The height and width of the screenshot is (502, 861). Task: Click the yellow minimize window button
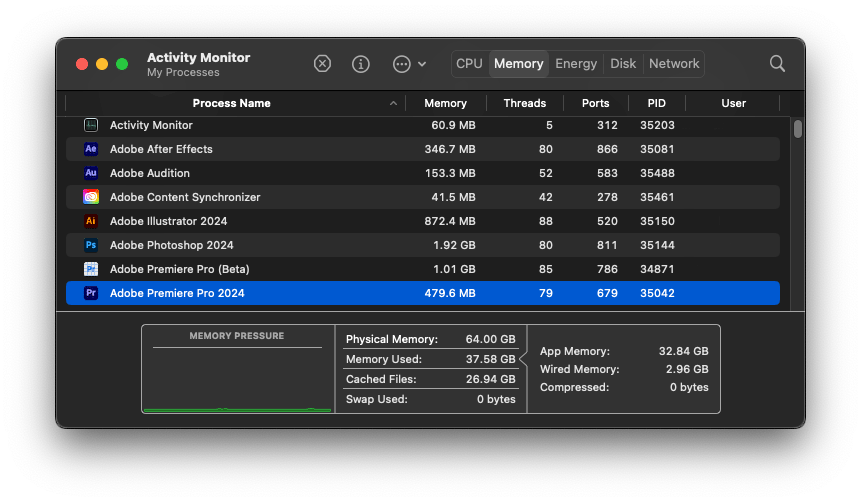102,64
